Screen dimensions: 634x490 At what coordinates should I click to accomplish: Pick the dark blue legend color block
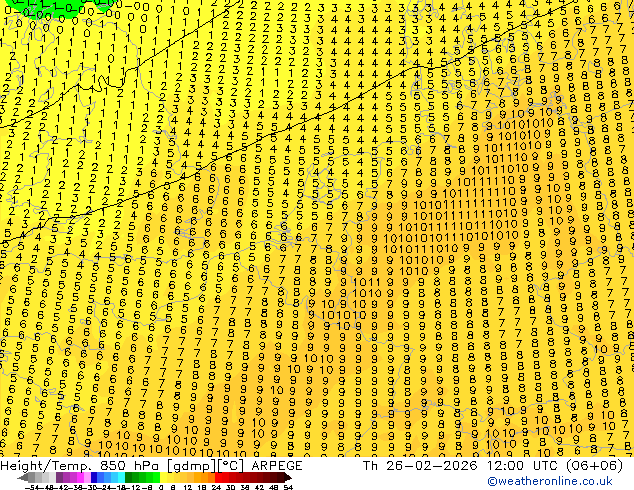tap(94, 477)
